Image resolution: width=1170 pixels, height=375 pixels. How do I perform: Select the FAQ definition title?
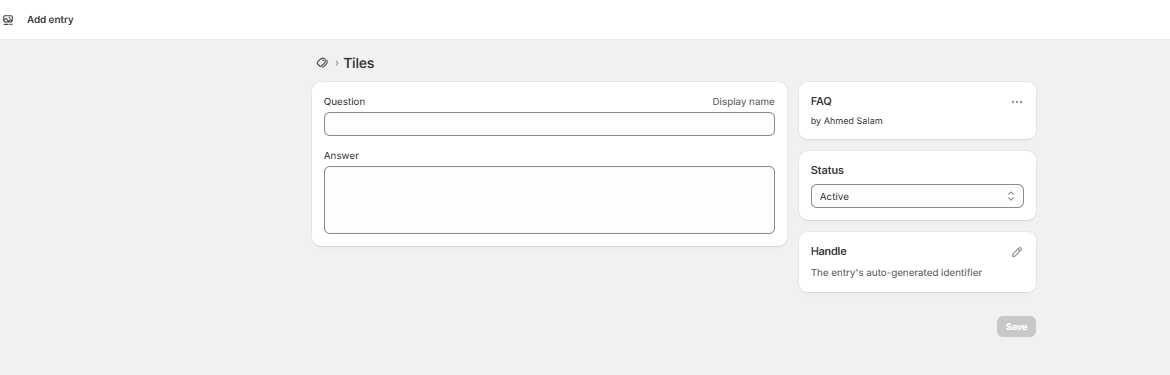pyautogui.click(x=822, y=101)
